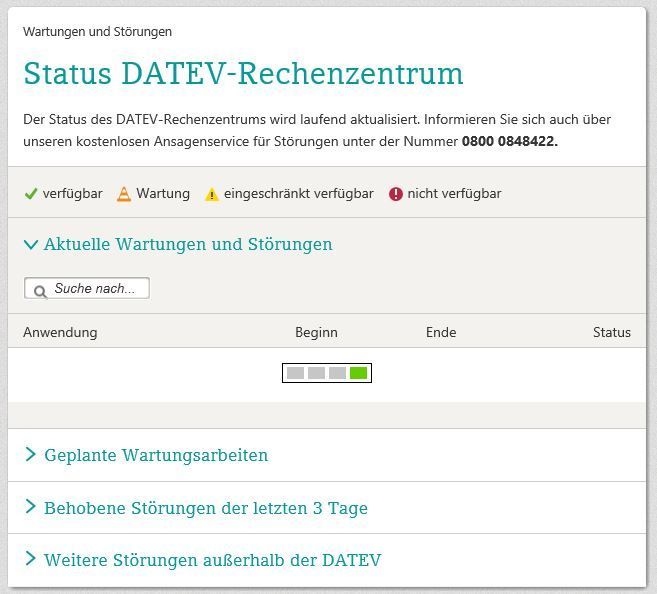Image resolution: width=657 pixels, height=594 pixels.
Task: Expand 'Geplante Wartungsarbeiten' via its heading text
Action: coord(156,455)
